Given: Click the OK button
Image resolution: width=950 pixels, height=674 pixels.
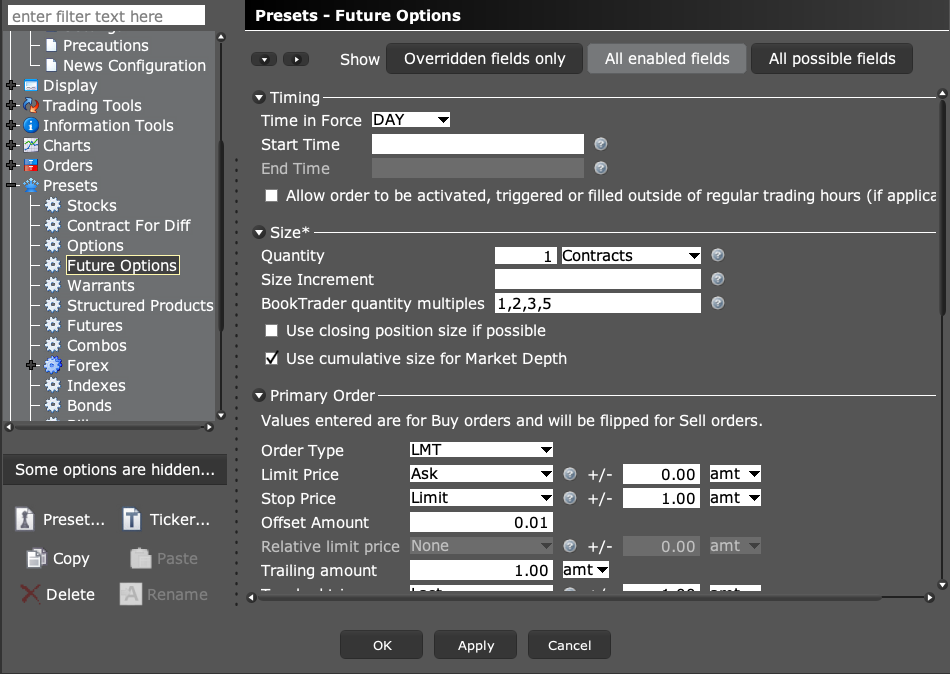Looking at the screenshot, I should tap(382, 645).
